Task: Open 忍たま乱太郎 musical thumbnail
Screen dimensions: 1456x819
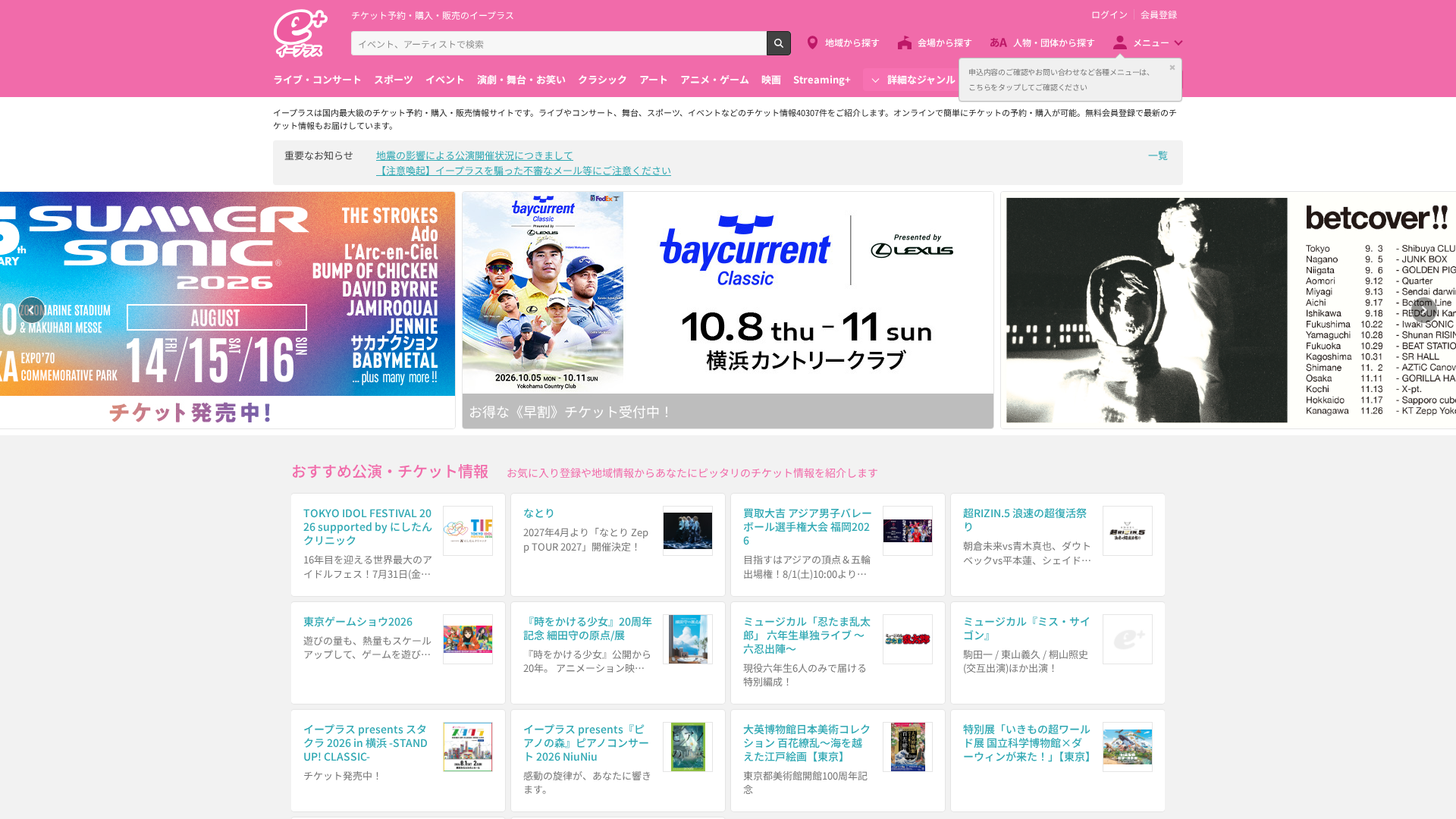Action: tap(908, 639)
